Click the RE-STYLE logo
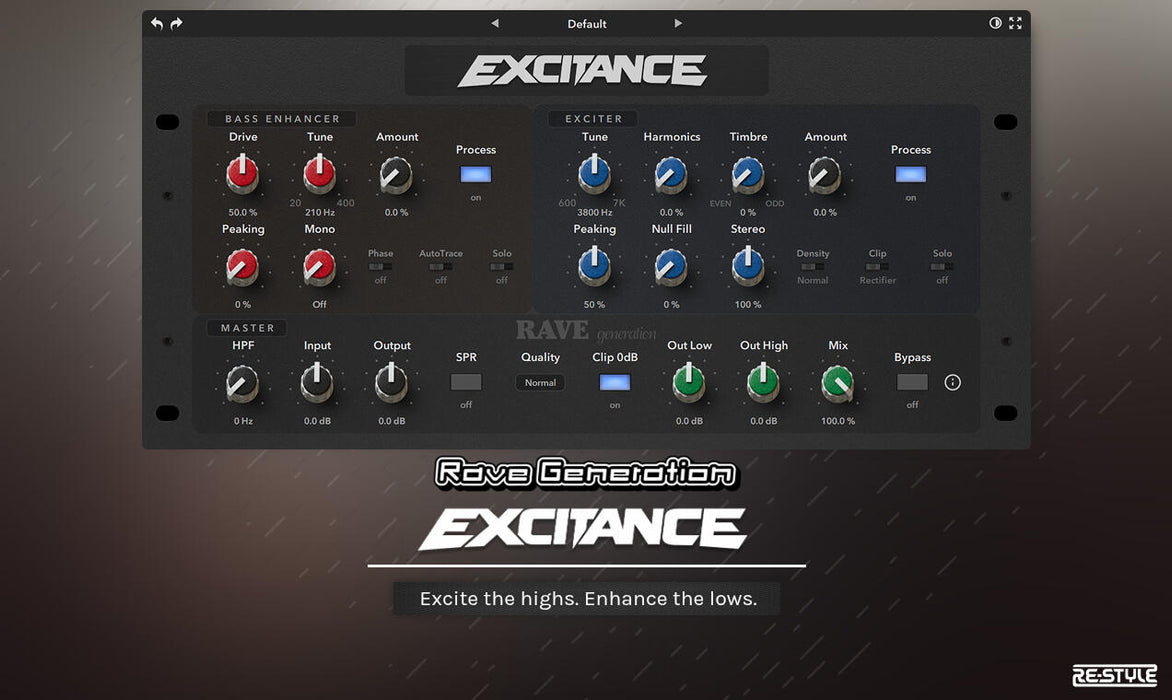1172x700 pixels. pyautogui.click(x=1114, y=675)
